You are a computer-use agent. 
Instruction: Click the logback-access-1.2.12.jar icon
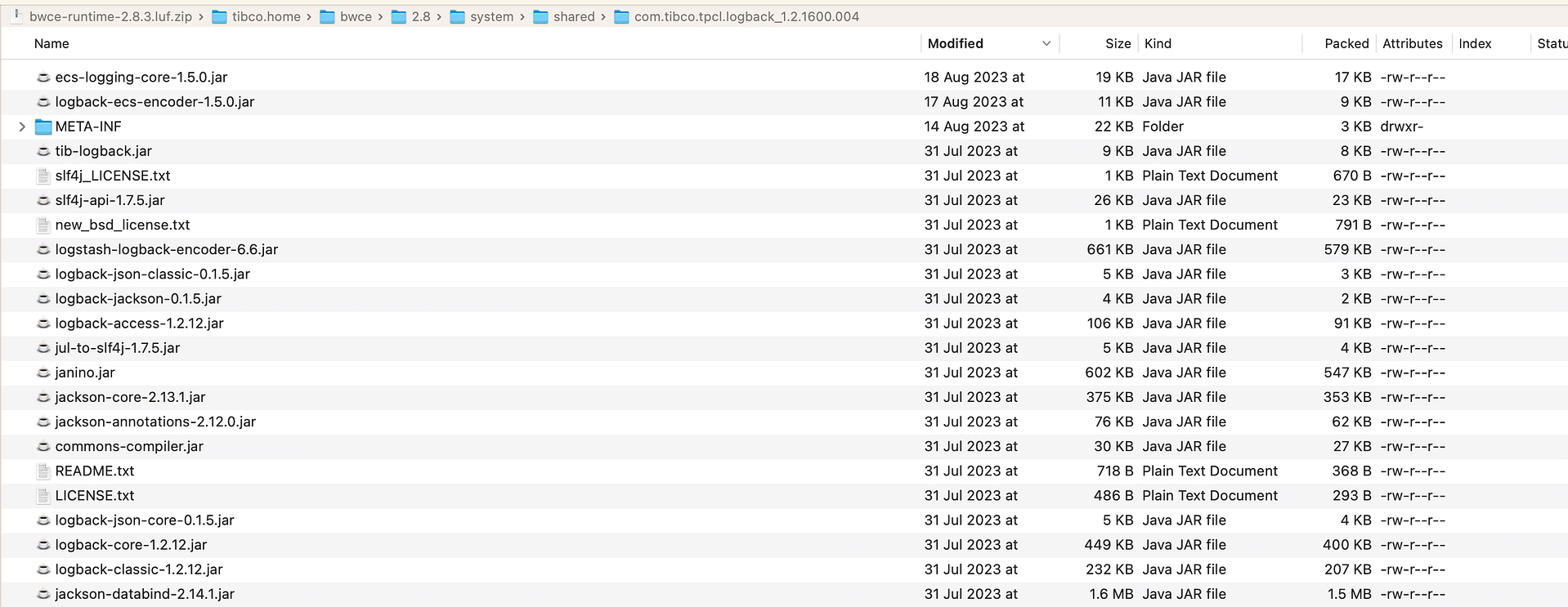43,324
